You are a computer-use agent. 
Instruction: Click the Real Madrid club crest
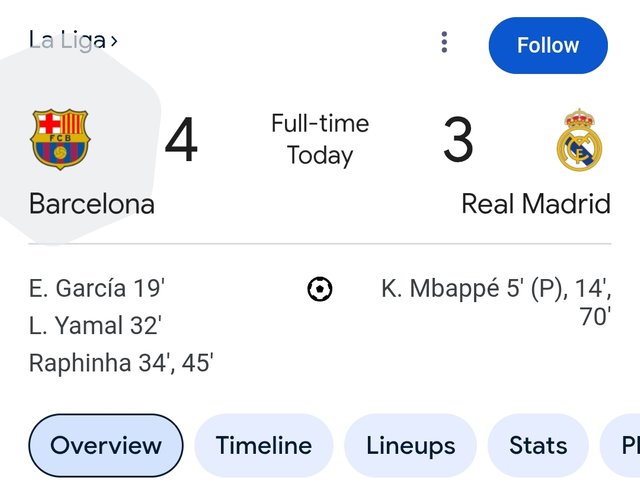(x=580, y=140)
